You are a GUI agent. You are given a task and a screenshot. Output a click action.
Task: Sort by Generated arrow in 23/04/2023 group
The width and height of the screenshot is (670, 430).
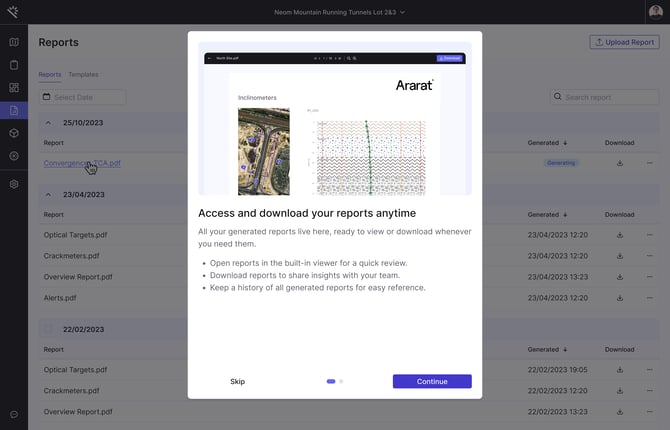(x=565, y=215)
